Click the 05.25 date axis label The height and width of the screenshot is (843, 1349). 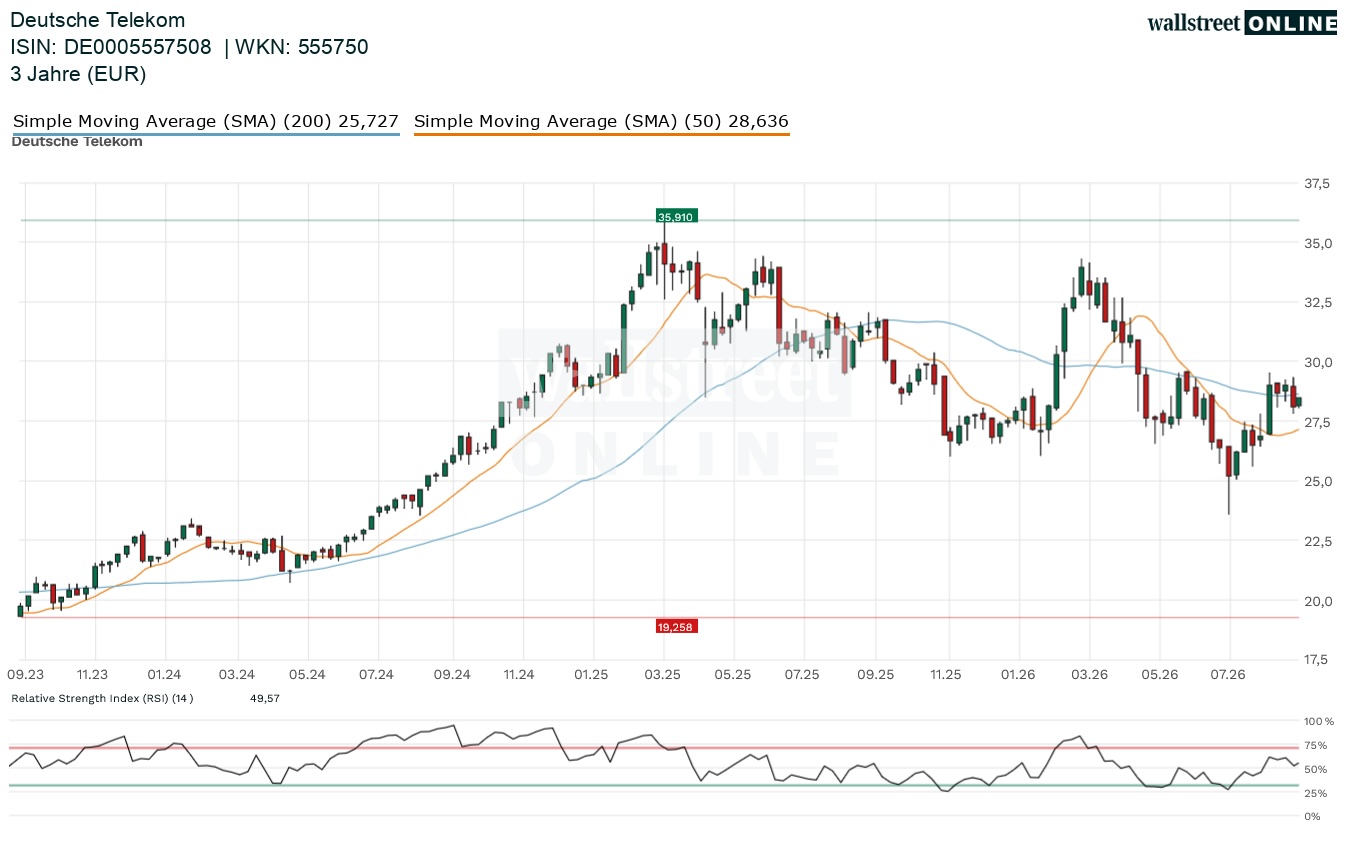tap(733, 675)
